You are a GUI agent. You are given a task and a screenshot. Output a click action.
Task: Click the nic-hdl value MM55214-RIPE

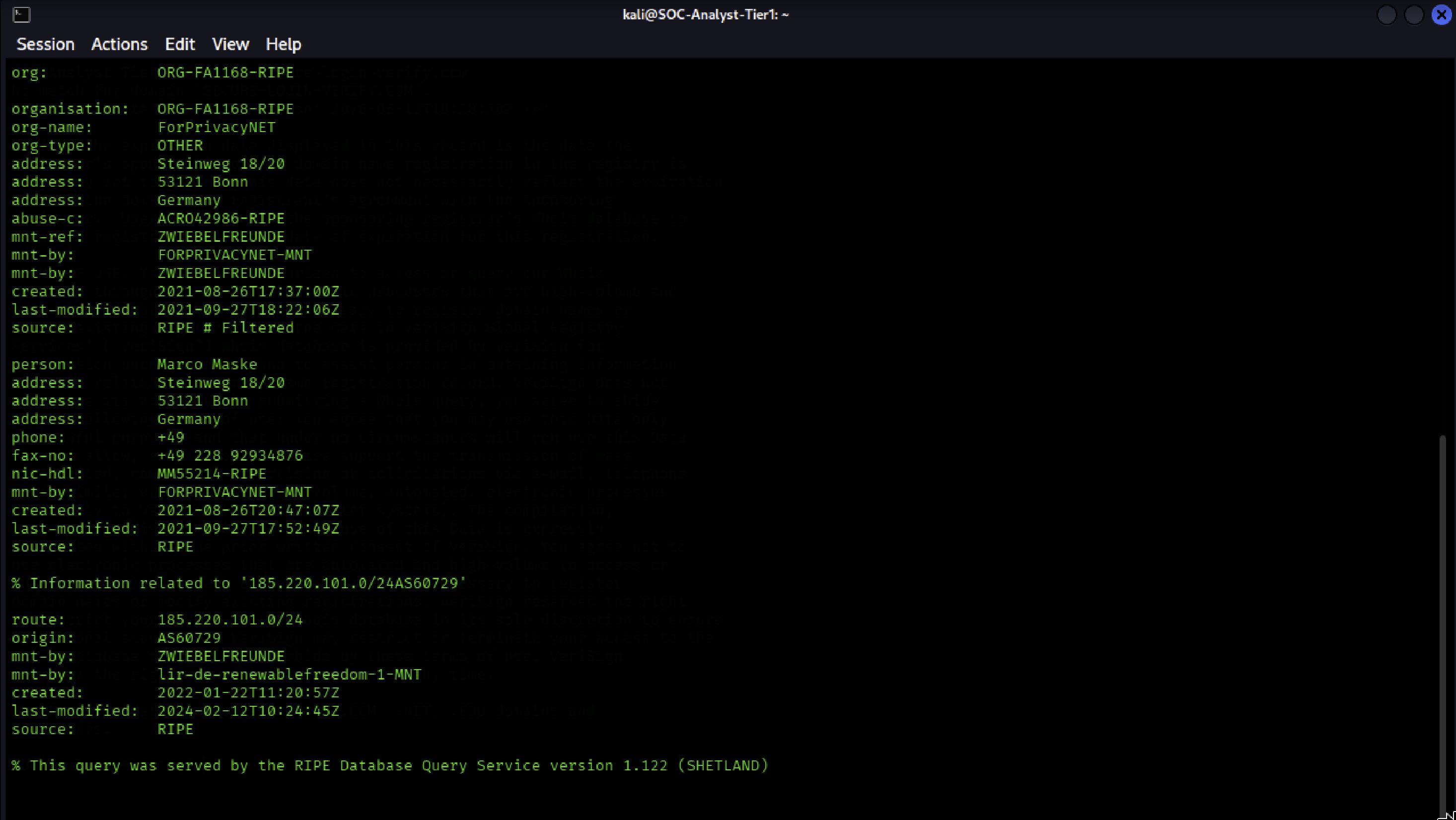pyautogui.click(x=212, y=474)
